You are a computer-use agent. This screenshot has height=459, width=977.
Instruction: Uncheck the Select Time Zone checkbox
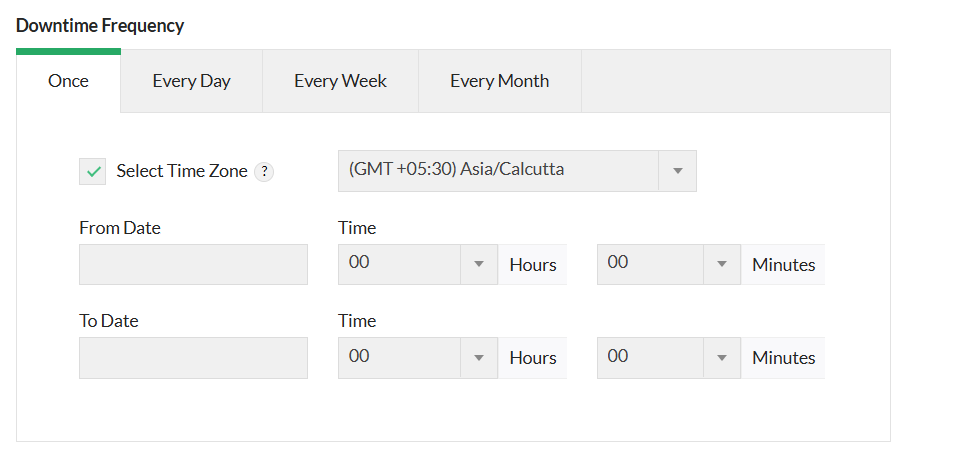pyautogui.click(x=93, y=172)
